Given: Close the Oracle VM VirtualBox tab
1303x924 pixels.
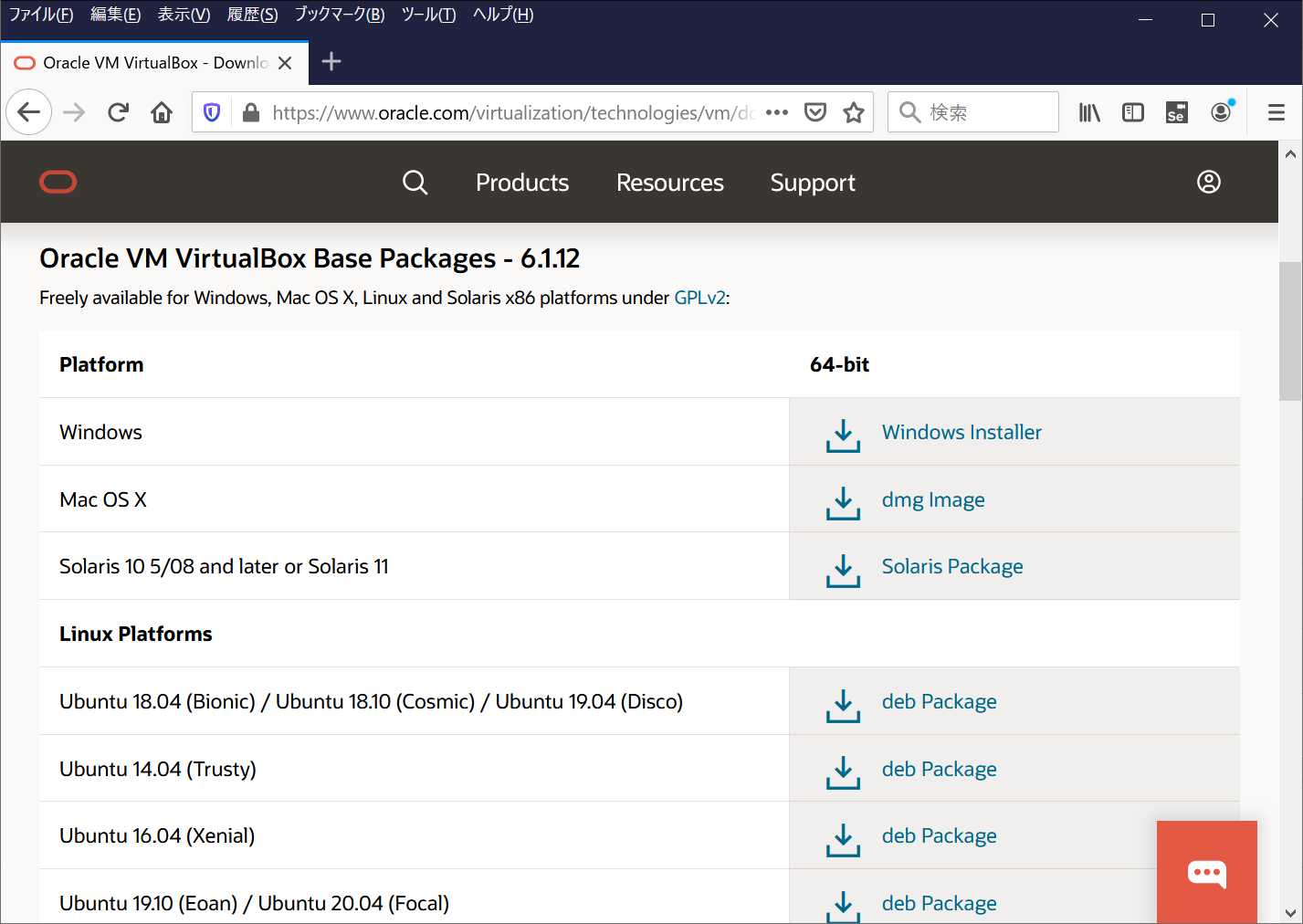Looking at the screenshot, I should click(x=285, y=63).
